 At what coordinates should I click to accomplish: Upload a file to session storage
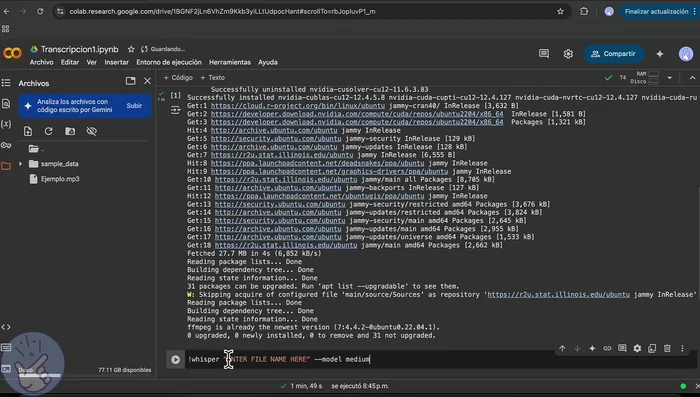(x=28, y=131)
